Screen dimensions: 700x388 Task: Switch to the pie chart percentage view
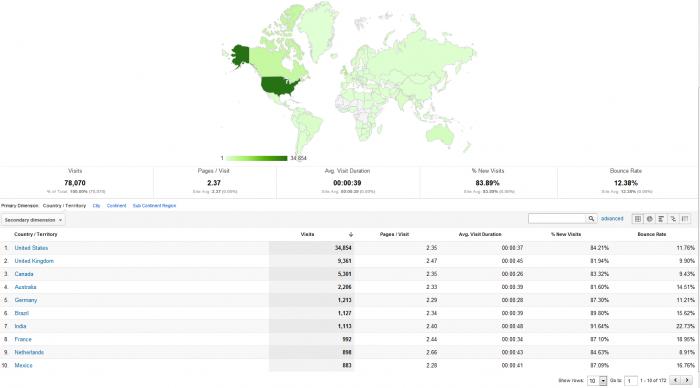650,219
